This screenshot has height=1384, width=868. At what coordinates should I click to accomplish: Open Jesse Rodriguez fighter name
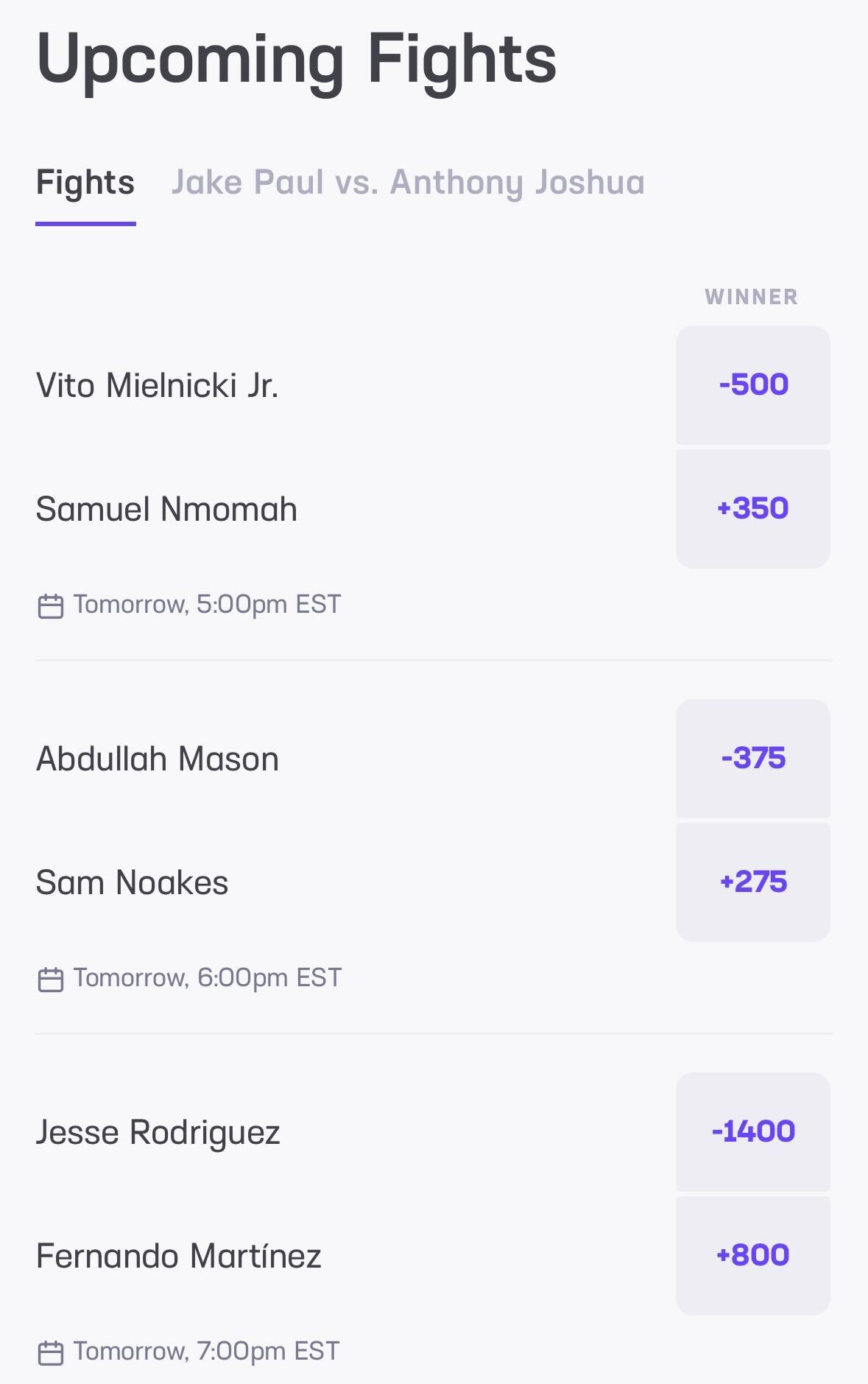tap(158, 1132)
